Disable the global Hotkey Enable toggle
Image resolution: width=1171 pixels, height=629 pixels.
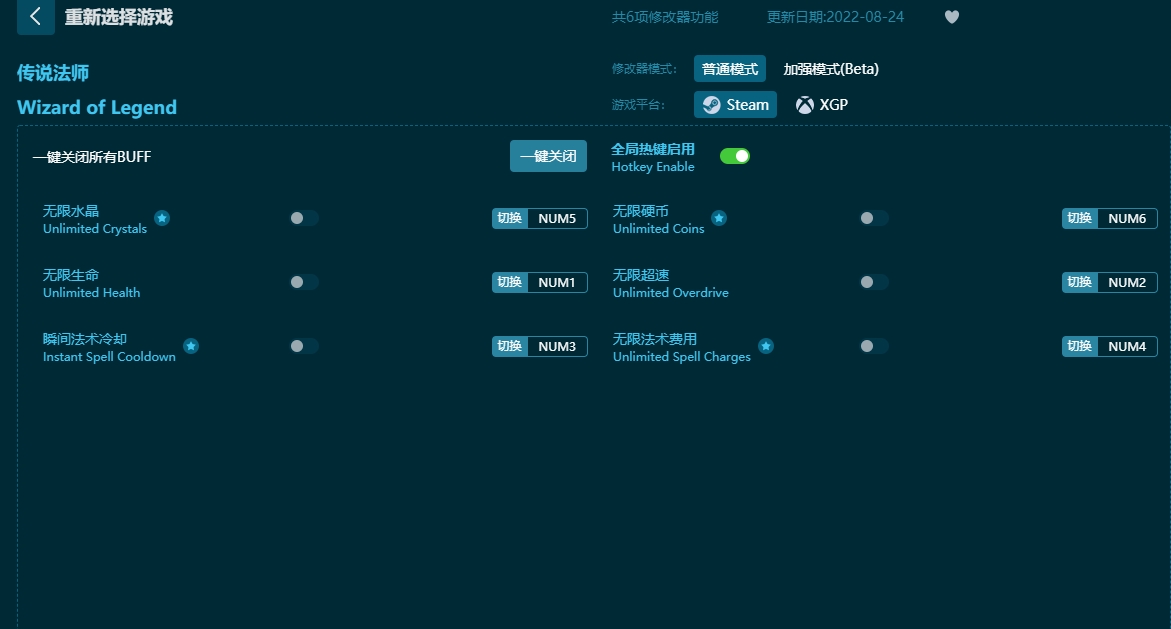[x=735, y=156]
